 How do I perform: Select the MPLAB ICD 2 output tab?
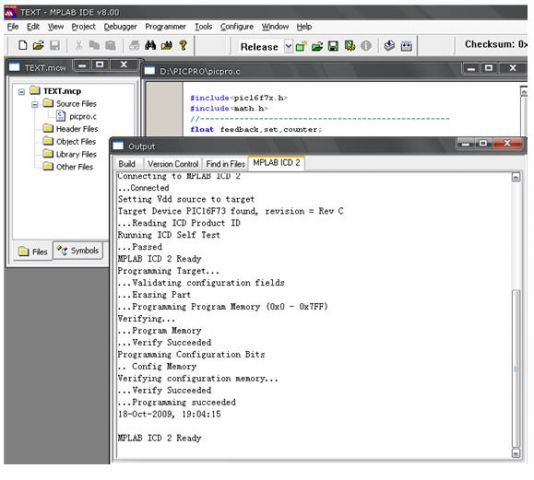click(277, 163)
